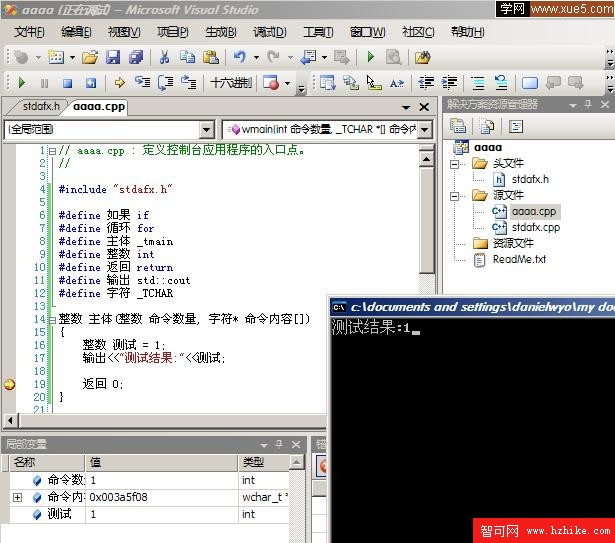The image size is (615, 543).
Task: Switch to the stdafx.h editor tab
Action: (40, 106)
